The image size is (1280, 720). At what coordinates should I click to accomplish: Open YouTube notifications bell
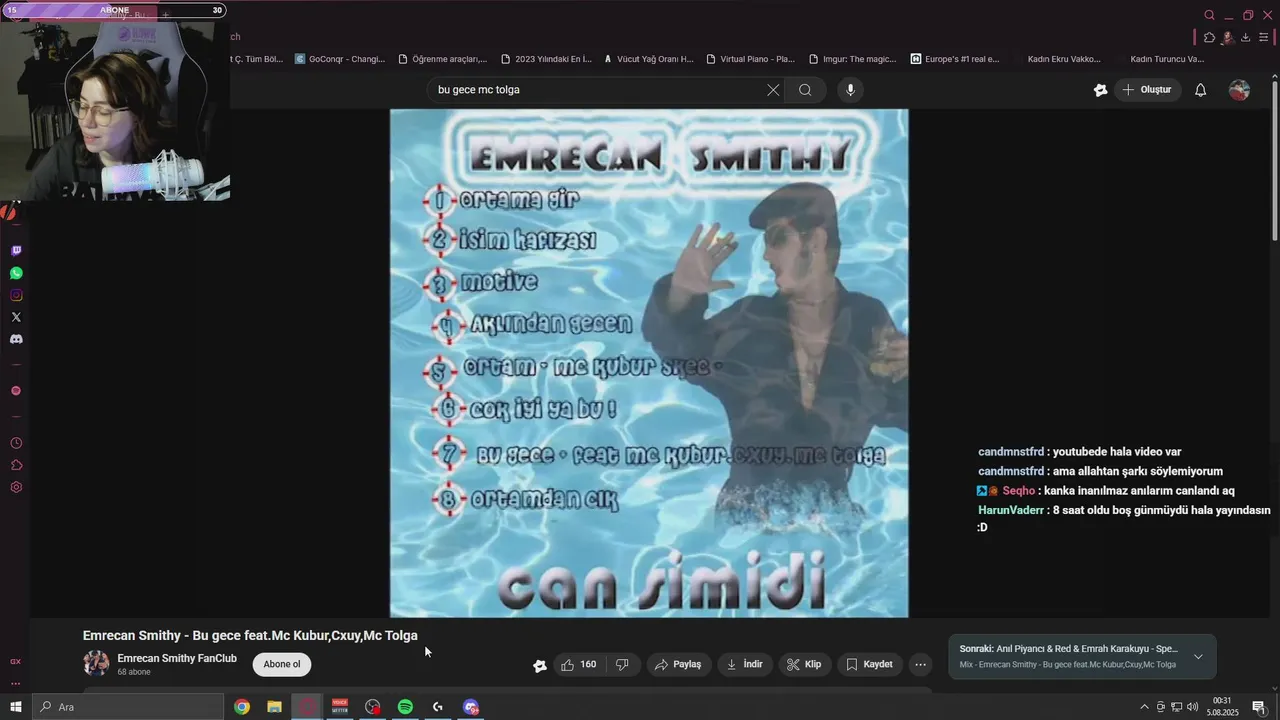(x=1201, y=90)
